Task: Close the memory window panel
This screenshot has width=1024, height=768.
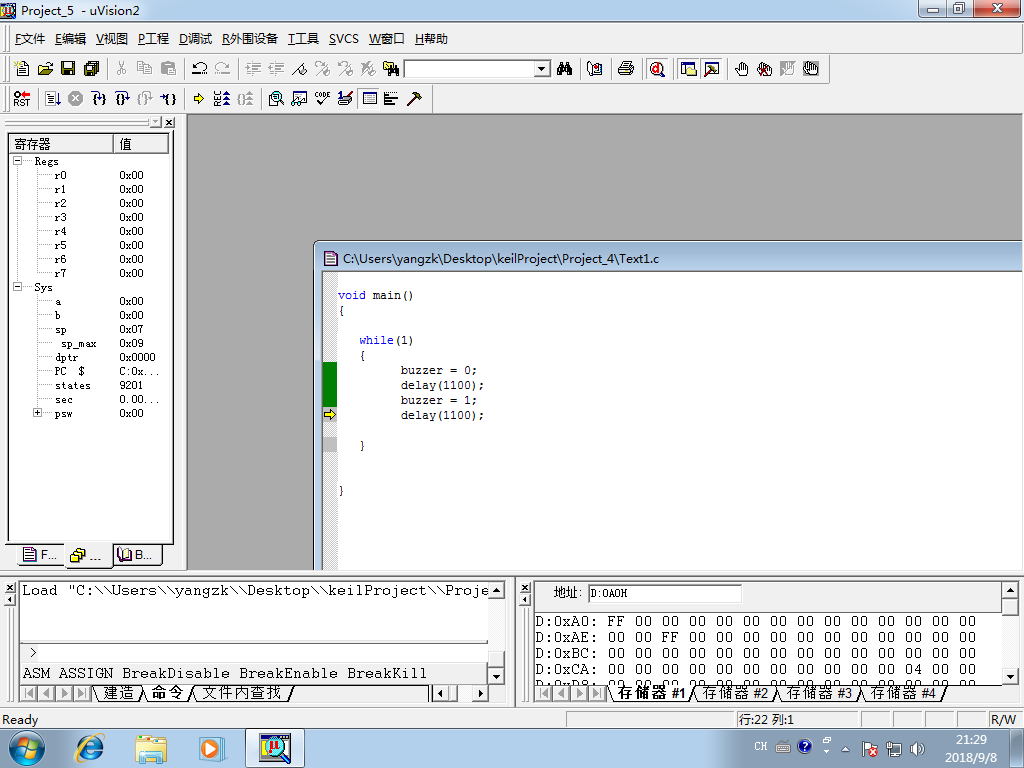Action: tap(524, 587)
